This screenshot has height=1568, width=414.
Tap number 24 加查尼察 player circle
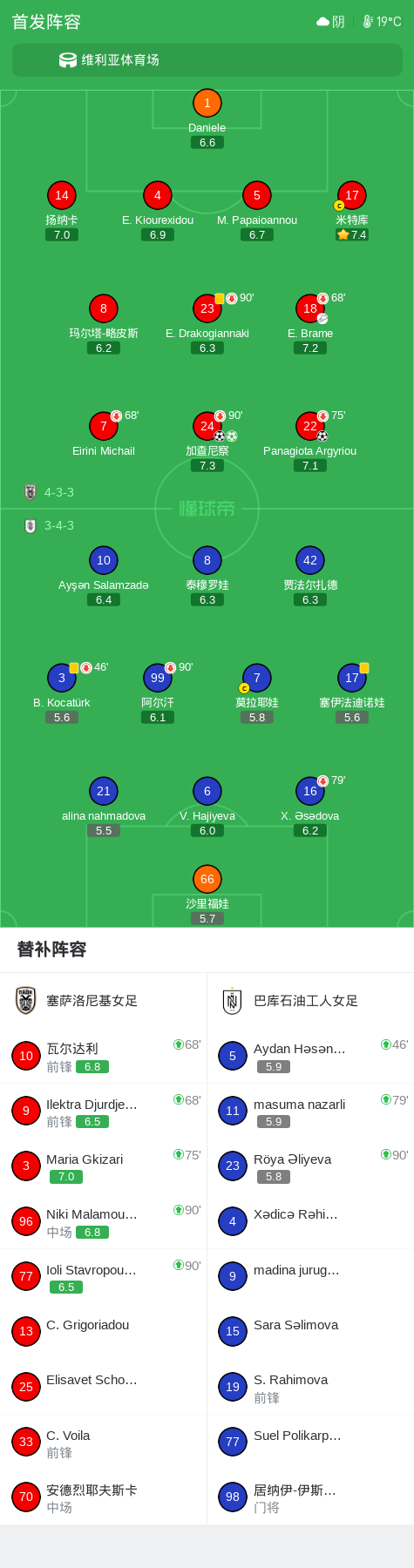(207, 426)
